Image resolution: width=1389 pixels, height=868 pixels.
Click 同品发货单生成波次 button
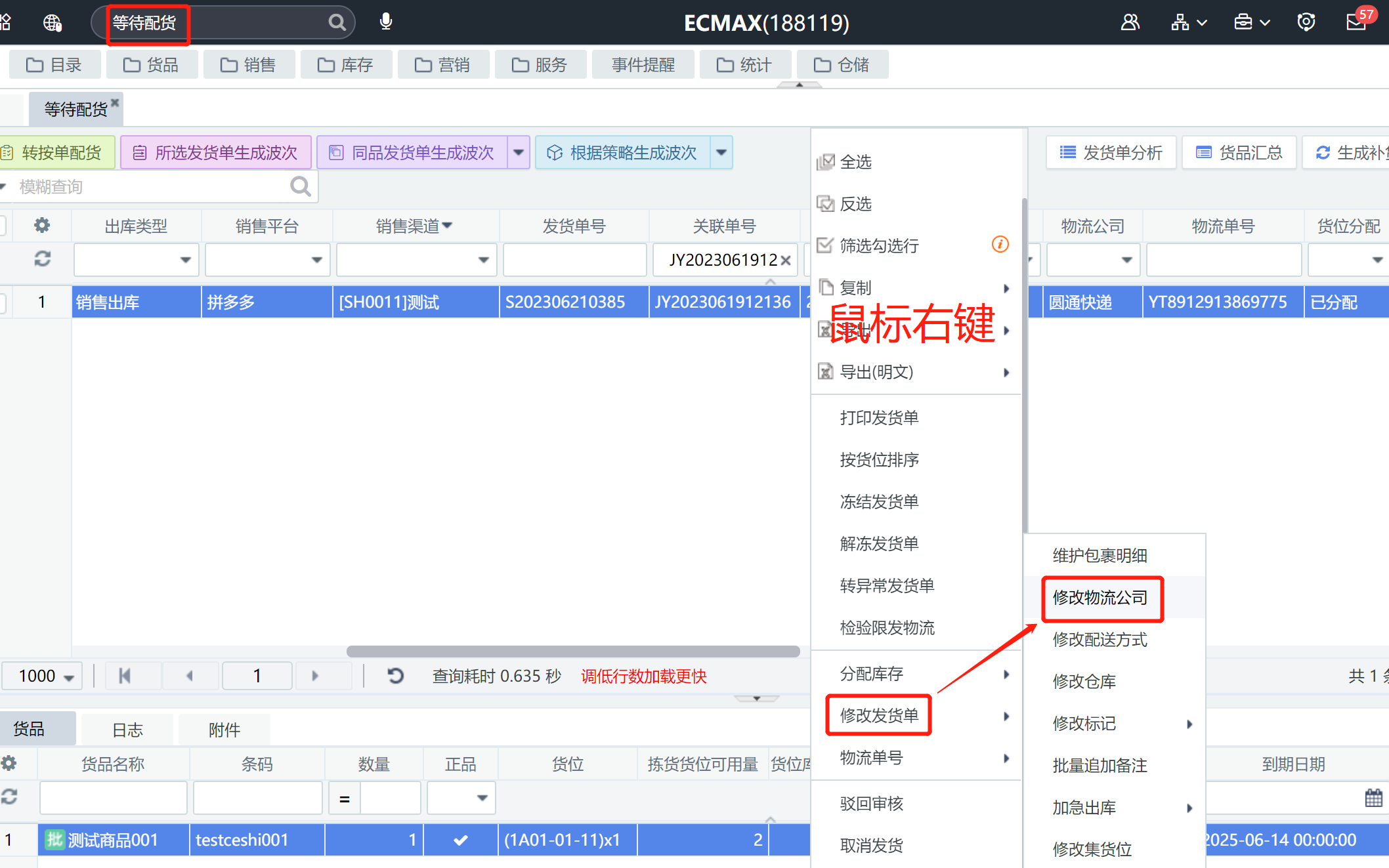[x=413, y=153]
